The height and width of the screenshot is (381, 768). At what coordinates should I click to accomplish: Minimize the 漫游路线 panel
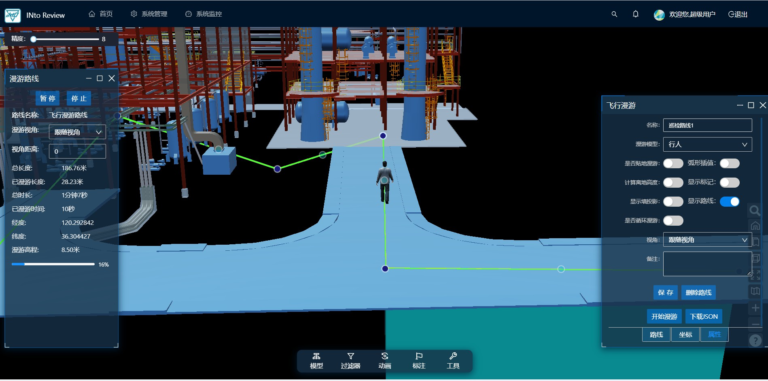[89, 78]
